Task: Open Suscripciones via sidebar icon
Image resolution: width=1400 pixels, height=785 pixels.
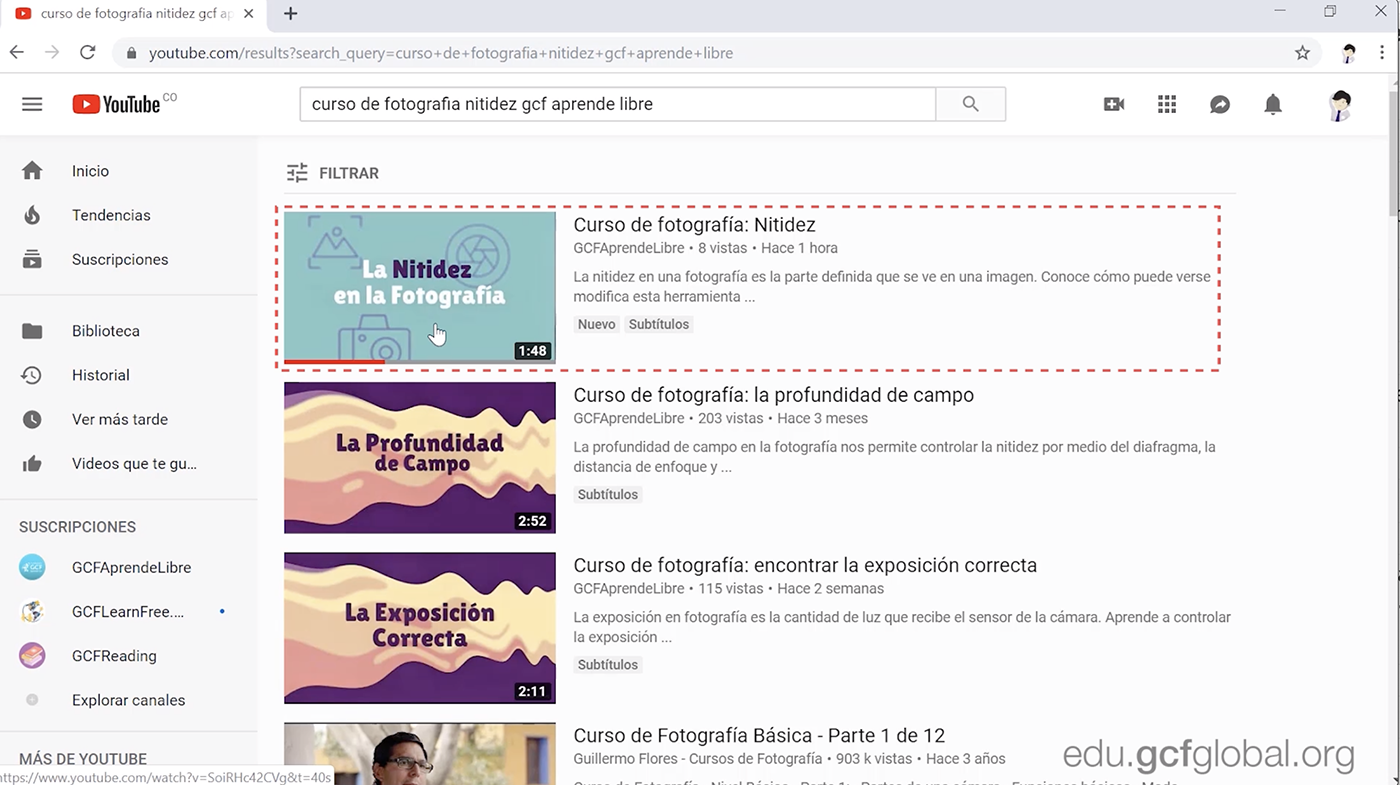Action: click(x=32, y=259)
